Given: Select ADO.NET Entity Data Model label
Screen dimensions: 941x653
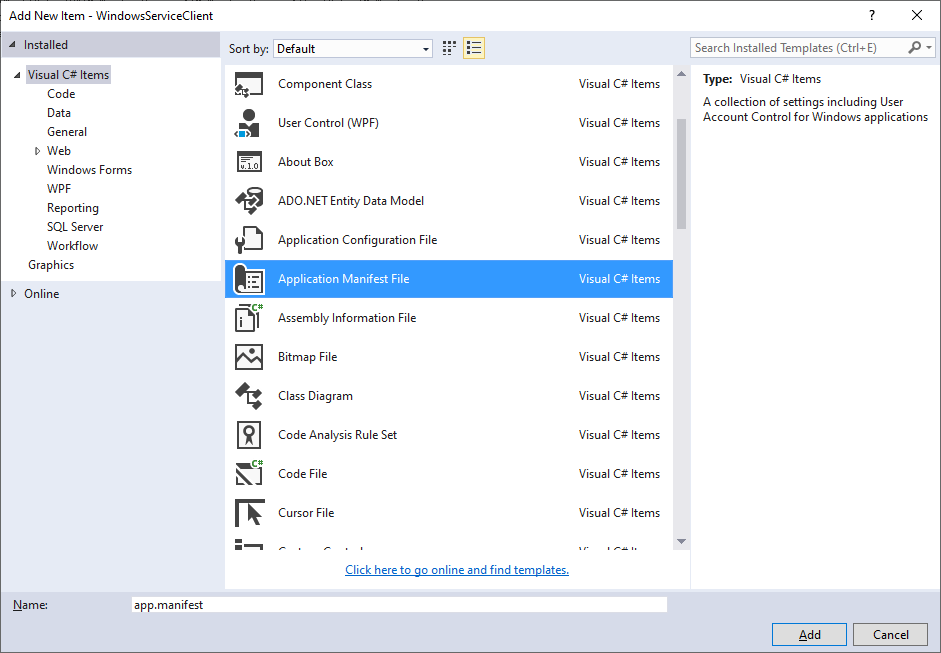Looking at the screenshot, I should click(351, 201).
